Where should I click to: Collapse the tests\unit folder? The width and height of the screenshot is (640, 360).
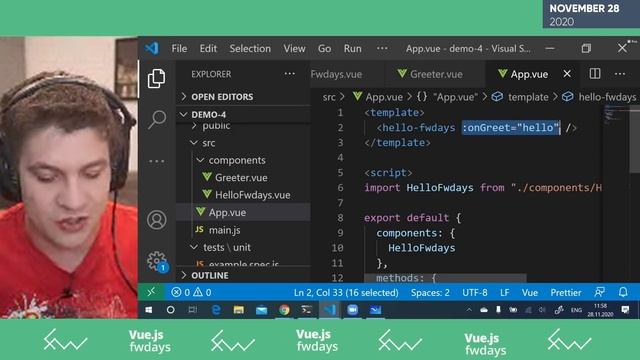227,247
